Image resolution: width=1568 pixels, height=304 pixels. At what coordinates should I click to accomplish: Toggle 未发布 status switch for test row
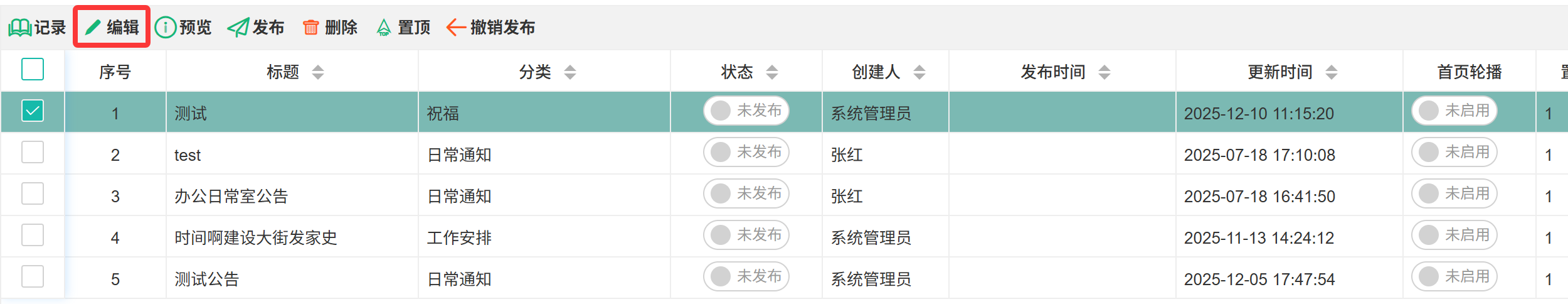point(746,152)
